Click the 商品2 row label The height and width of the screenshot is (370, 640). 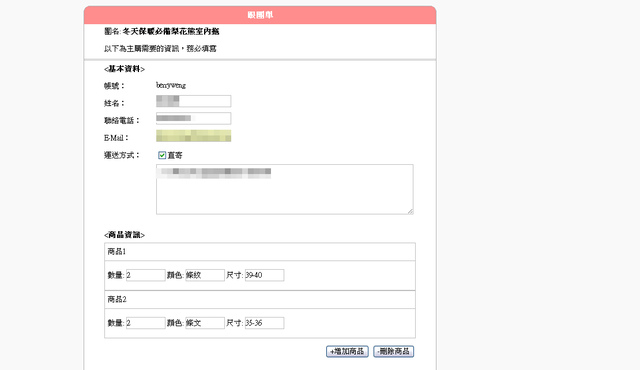[117, 299]
